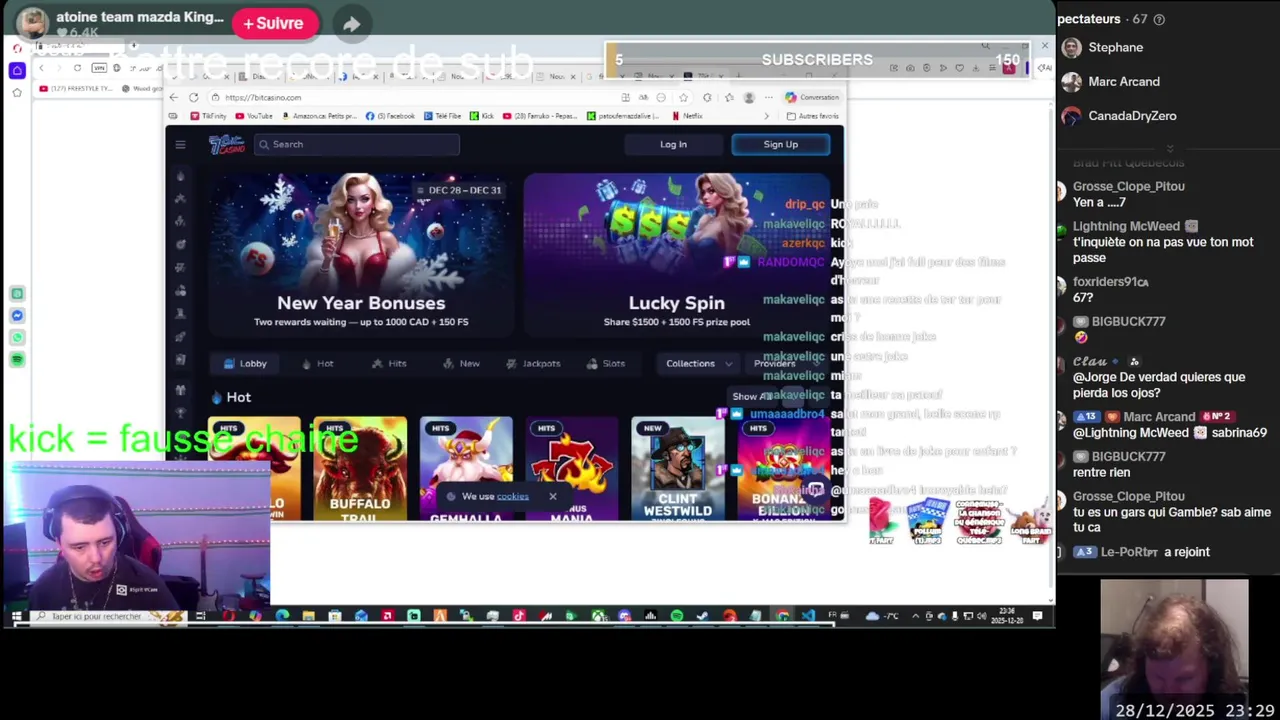The height and width of the screenshot is (720, 1280).
Task: Open the Gemhalla game
Action: pyautogui.click(x=466, y=468)
